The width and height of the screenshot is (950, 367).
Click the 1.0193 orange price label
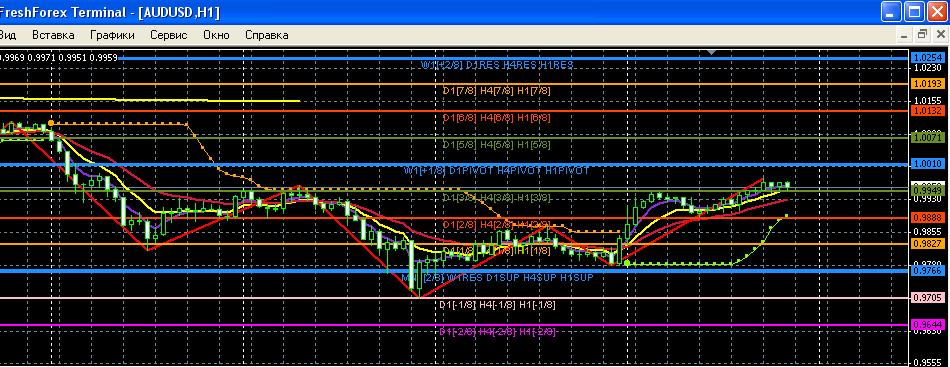click(928, 84)
